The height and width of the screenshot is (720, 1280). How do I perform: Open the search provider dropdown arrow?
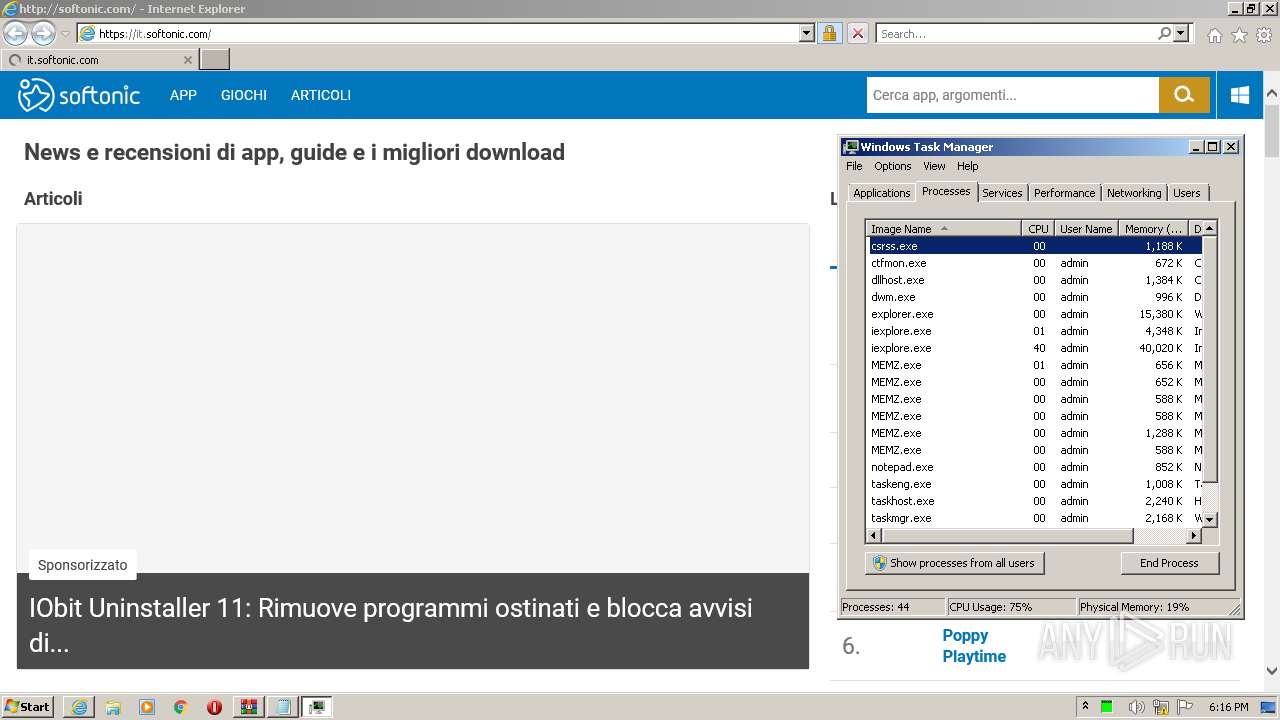pos(1181,33)
